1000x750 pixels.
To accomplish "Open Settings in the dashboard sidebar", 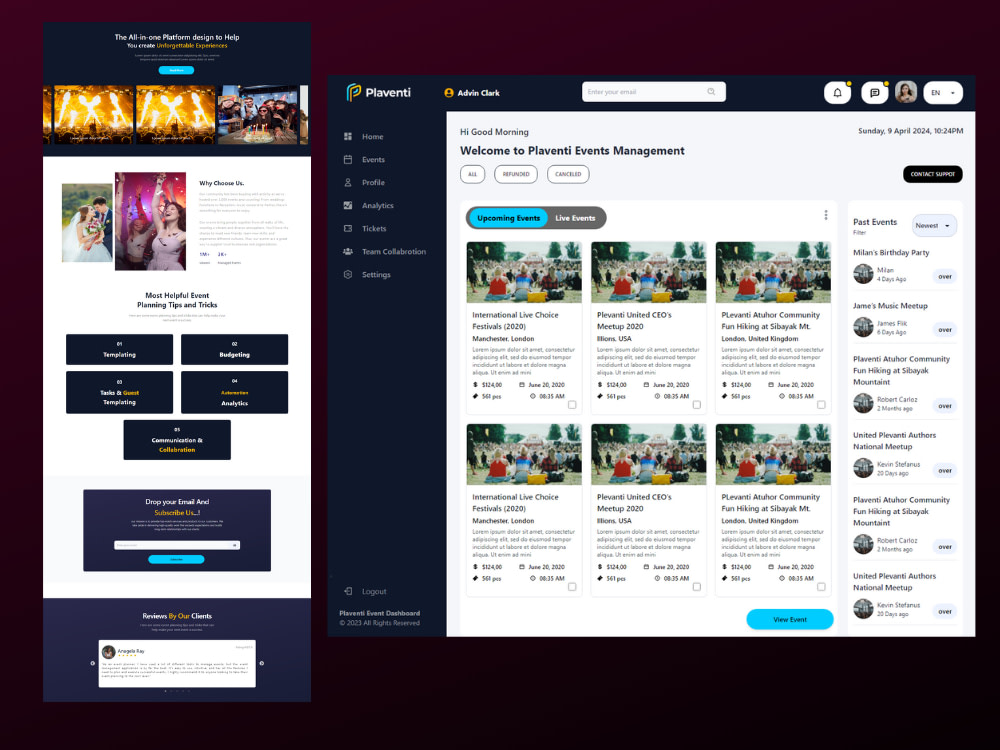I will coord(376,274).
